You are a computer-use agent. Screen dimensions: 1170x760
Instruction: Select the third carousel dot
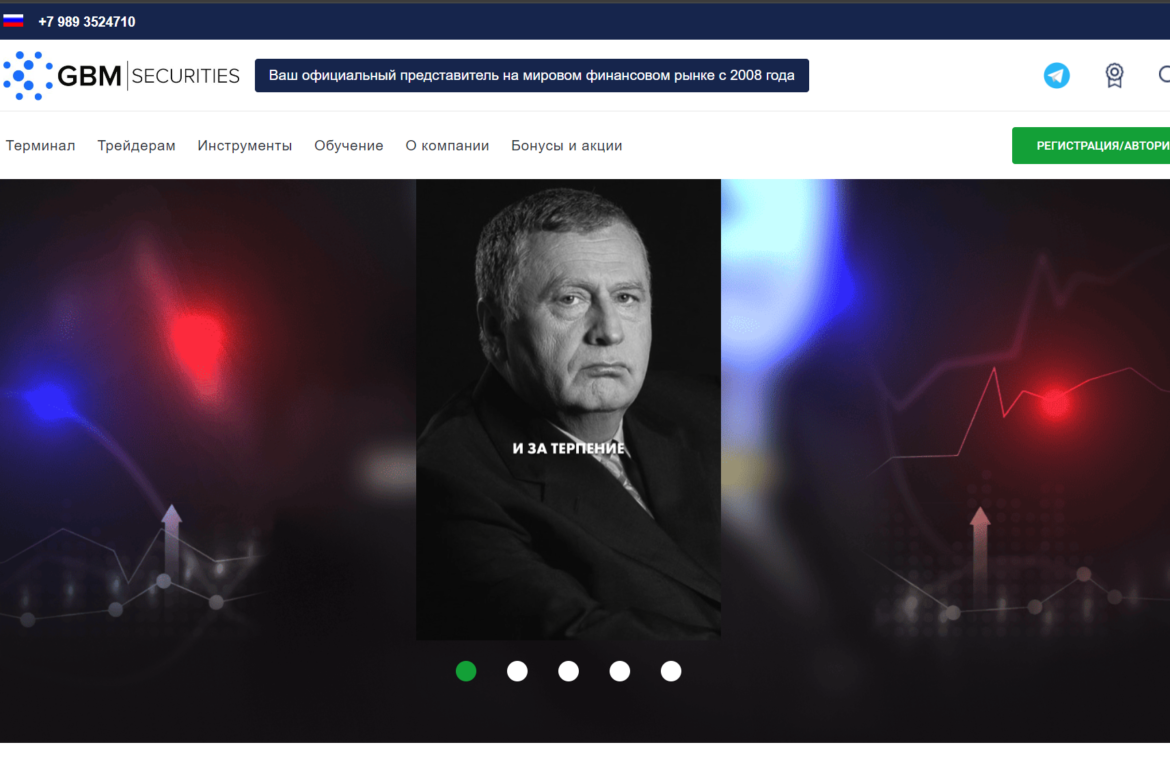coord(569,671)
